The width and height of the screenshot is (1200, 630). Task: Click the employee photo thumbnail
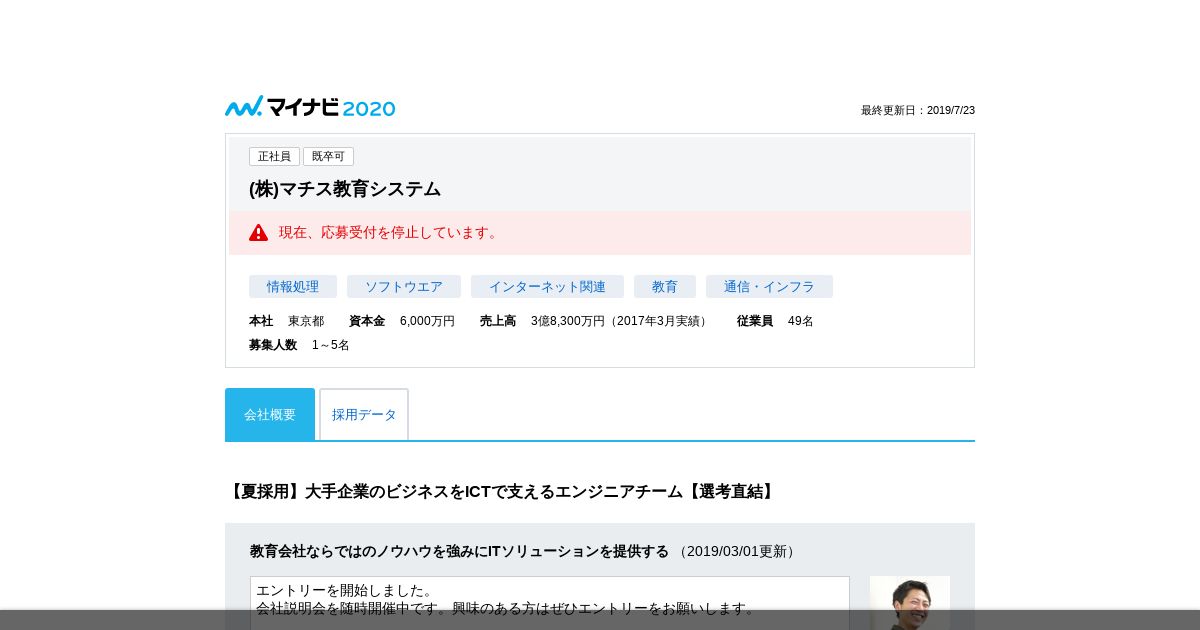tap(910, 603)
